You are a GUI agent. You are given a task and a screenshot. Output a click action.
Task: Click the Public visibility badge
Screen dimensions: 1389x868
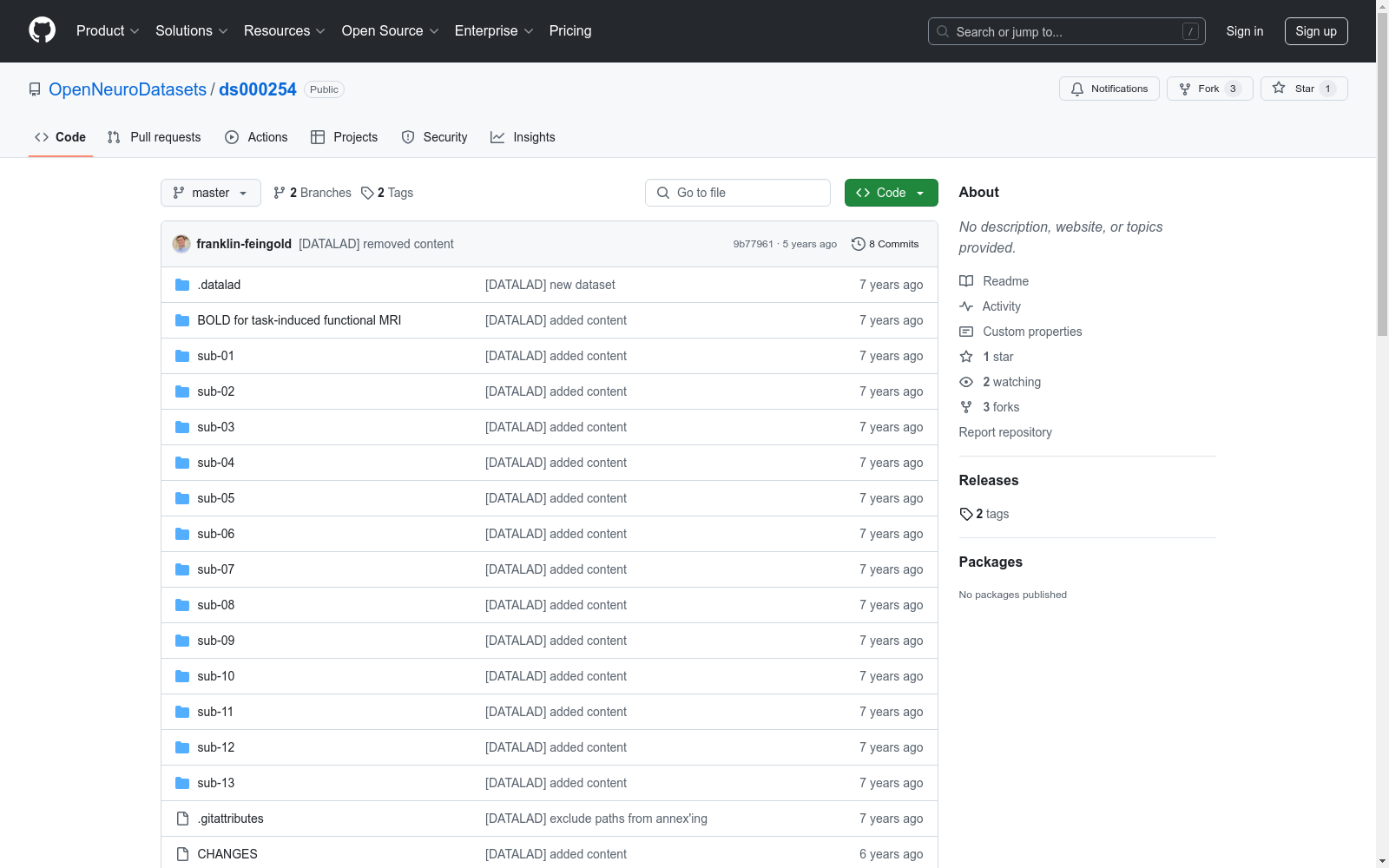coord(324,89)
